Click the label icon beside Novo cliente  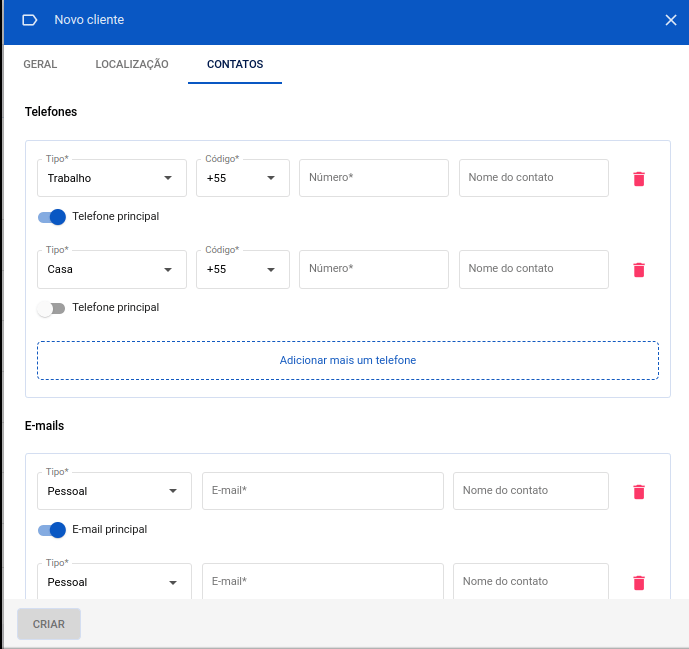click(30, 20)
